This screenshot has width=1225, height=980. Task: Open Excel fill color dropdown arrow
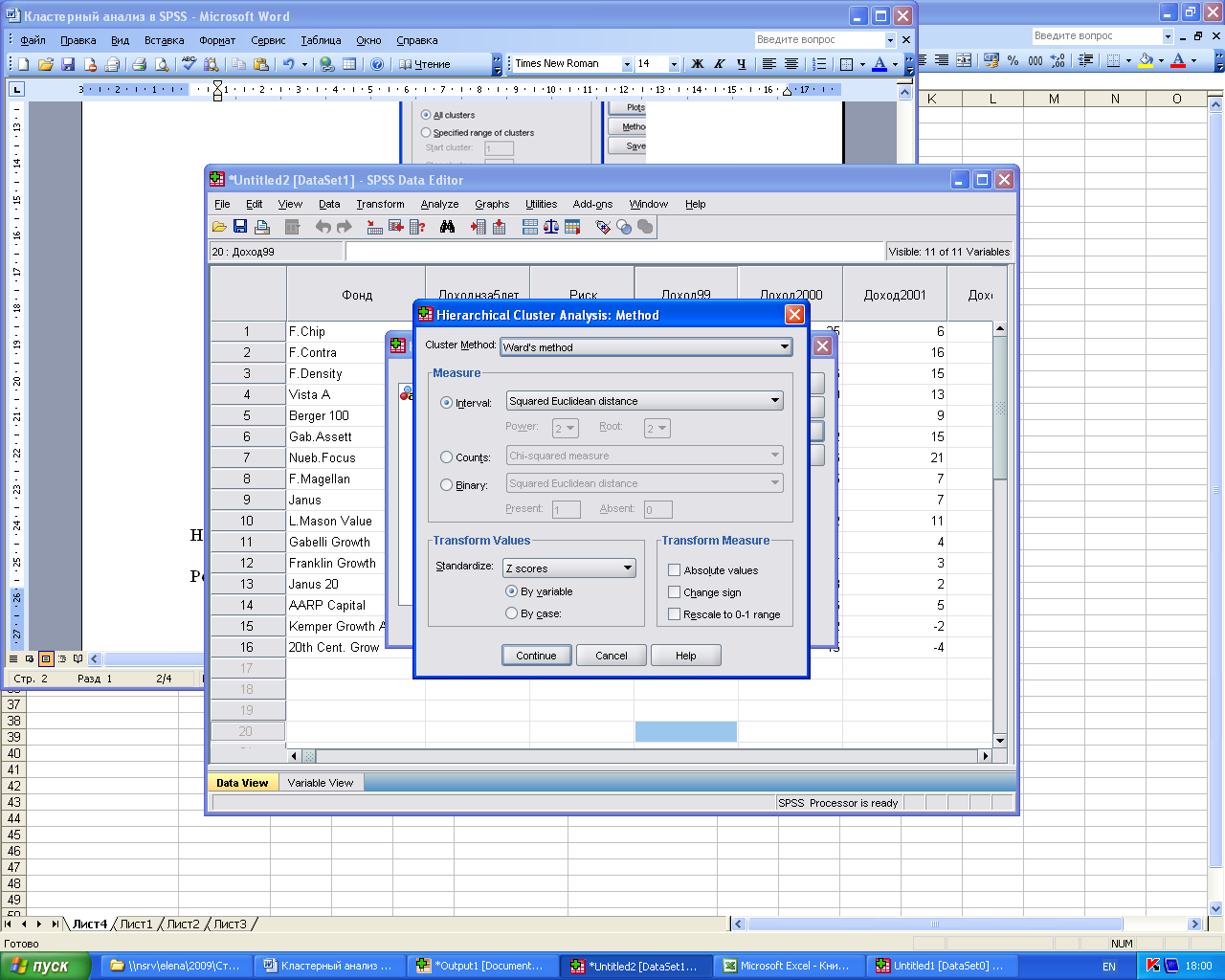pyautogui.click(x=1161, y=60)
